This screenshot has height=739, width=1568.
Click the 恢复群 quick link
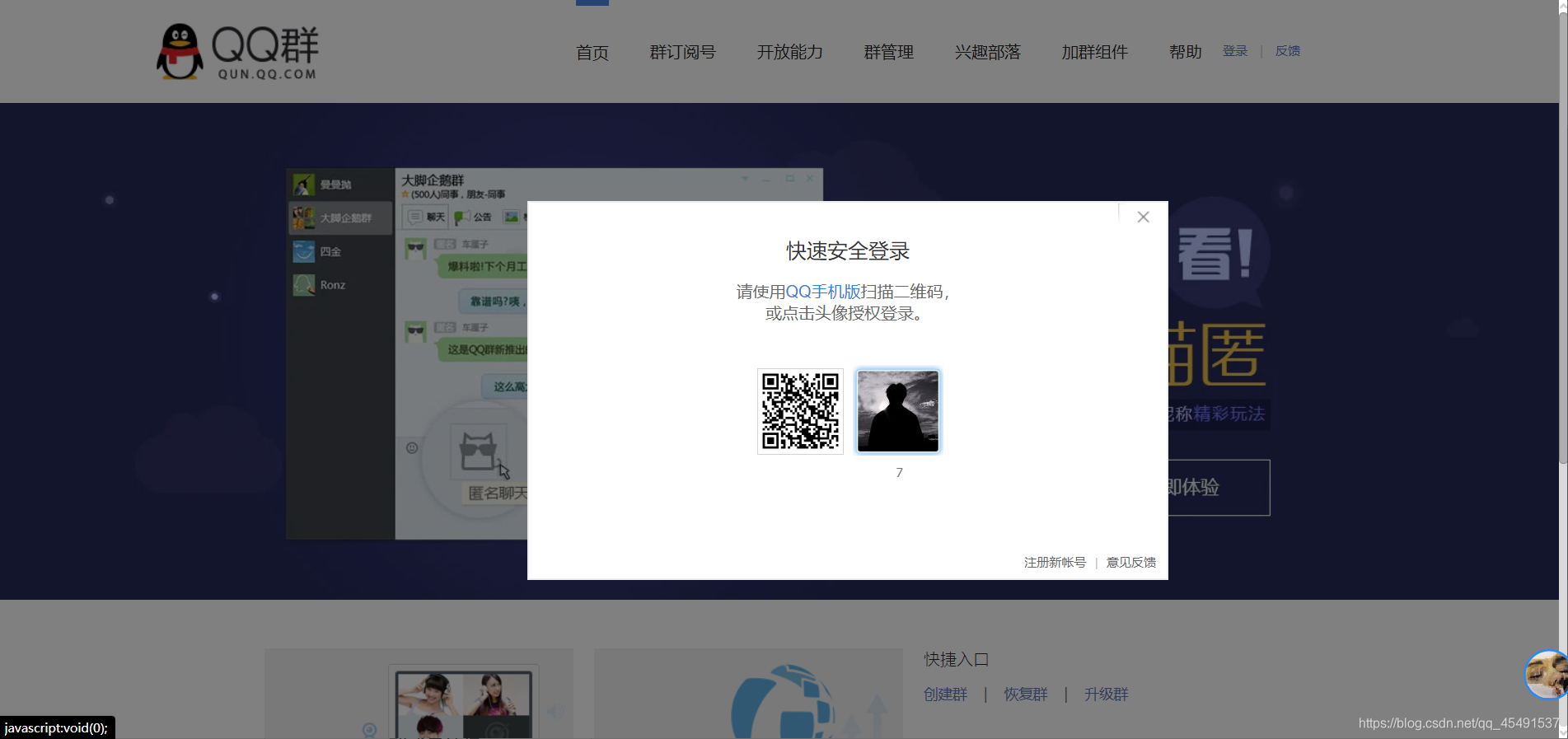click(1026, 695)
